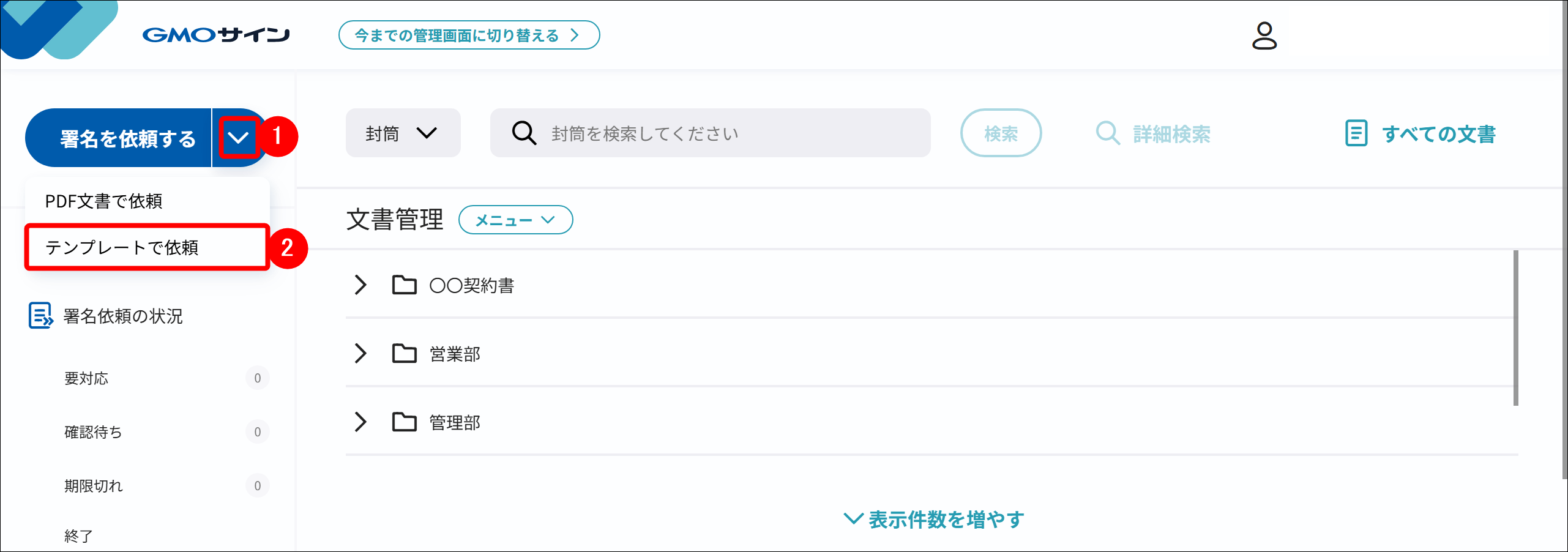This screenshot has height=552, width=1568.
Task: Expand the 営業部 folder chevron
Action: pyautogui.click(x=360, y=353)
